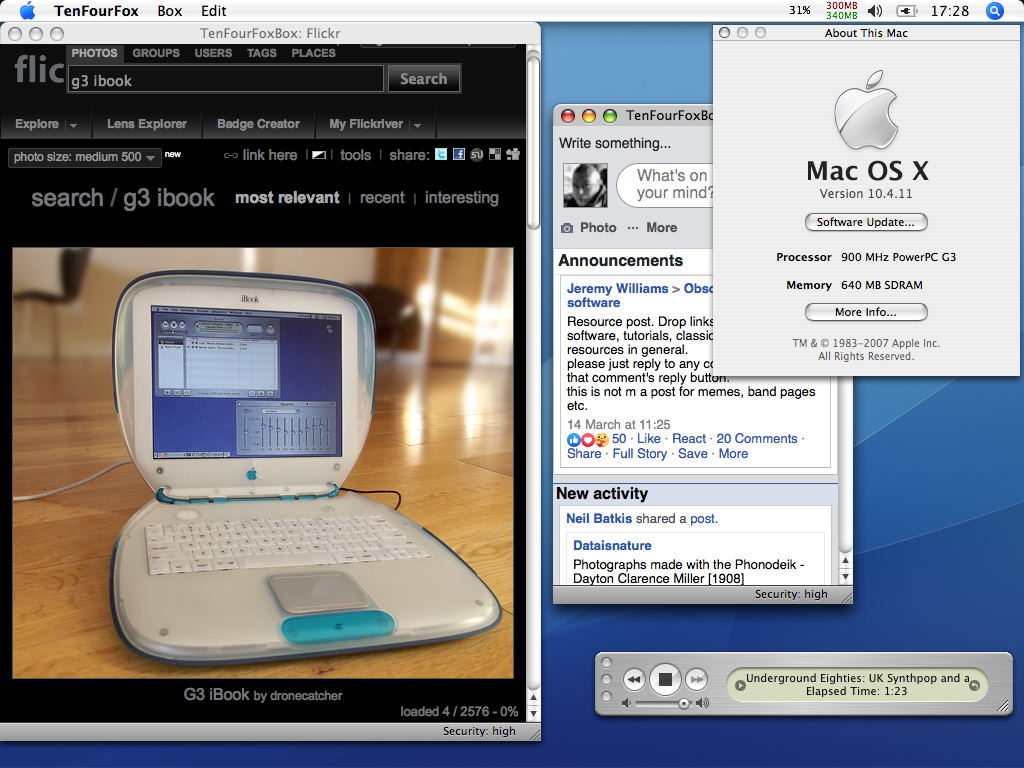
Task: Click the Flickr Search button
Action: 424,79
